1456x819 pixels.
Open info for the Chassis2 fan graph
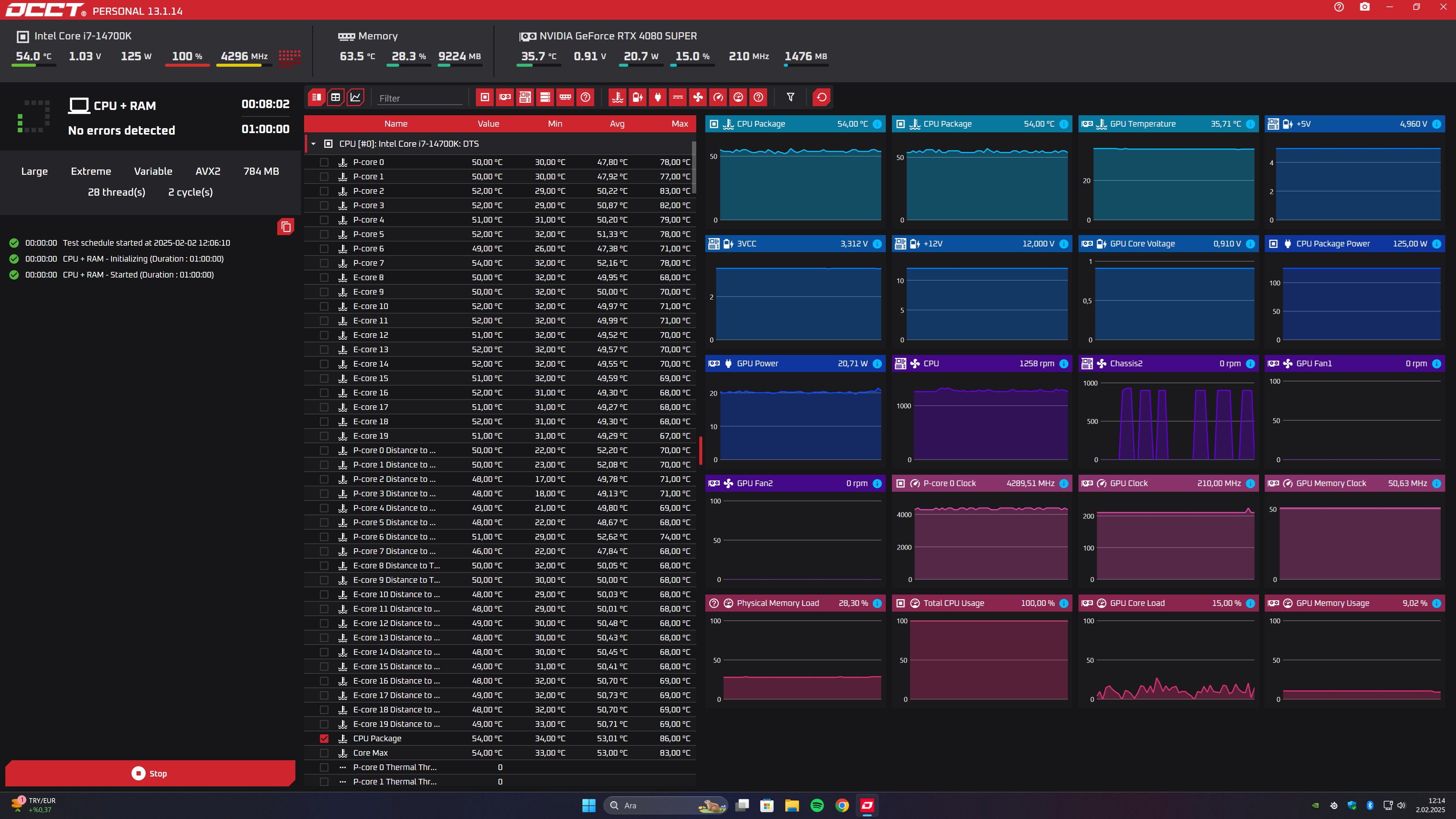(1250, 364)
